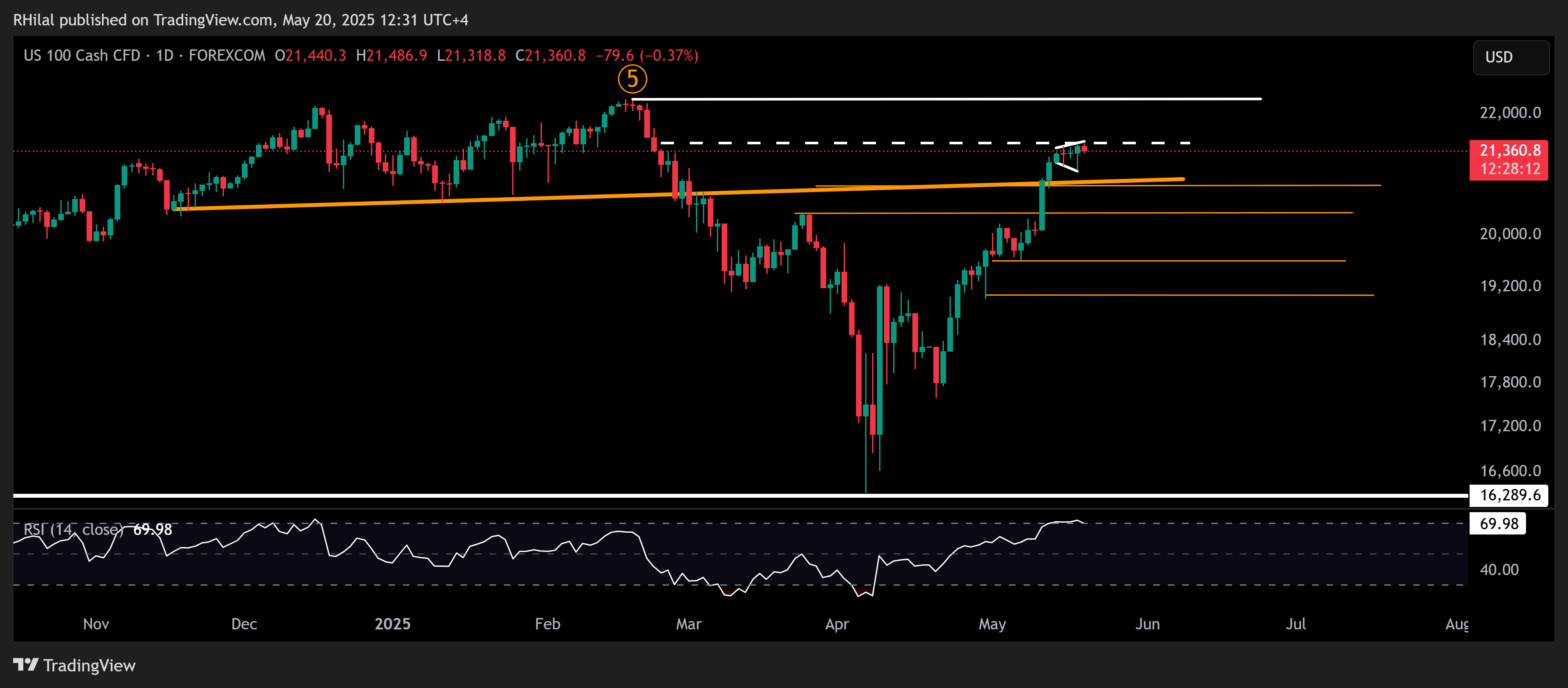Click the Apr label on time axis
The width and height of the screenshot is (1568, 688).
pyautogui.click(x=837, y=624)
